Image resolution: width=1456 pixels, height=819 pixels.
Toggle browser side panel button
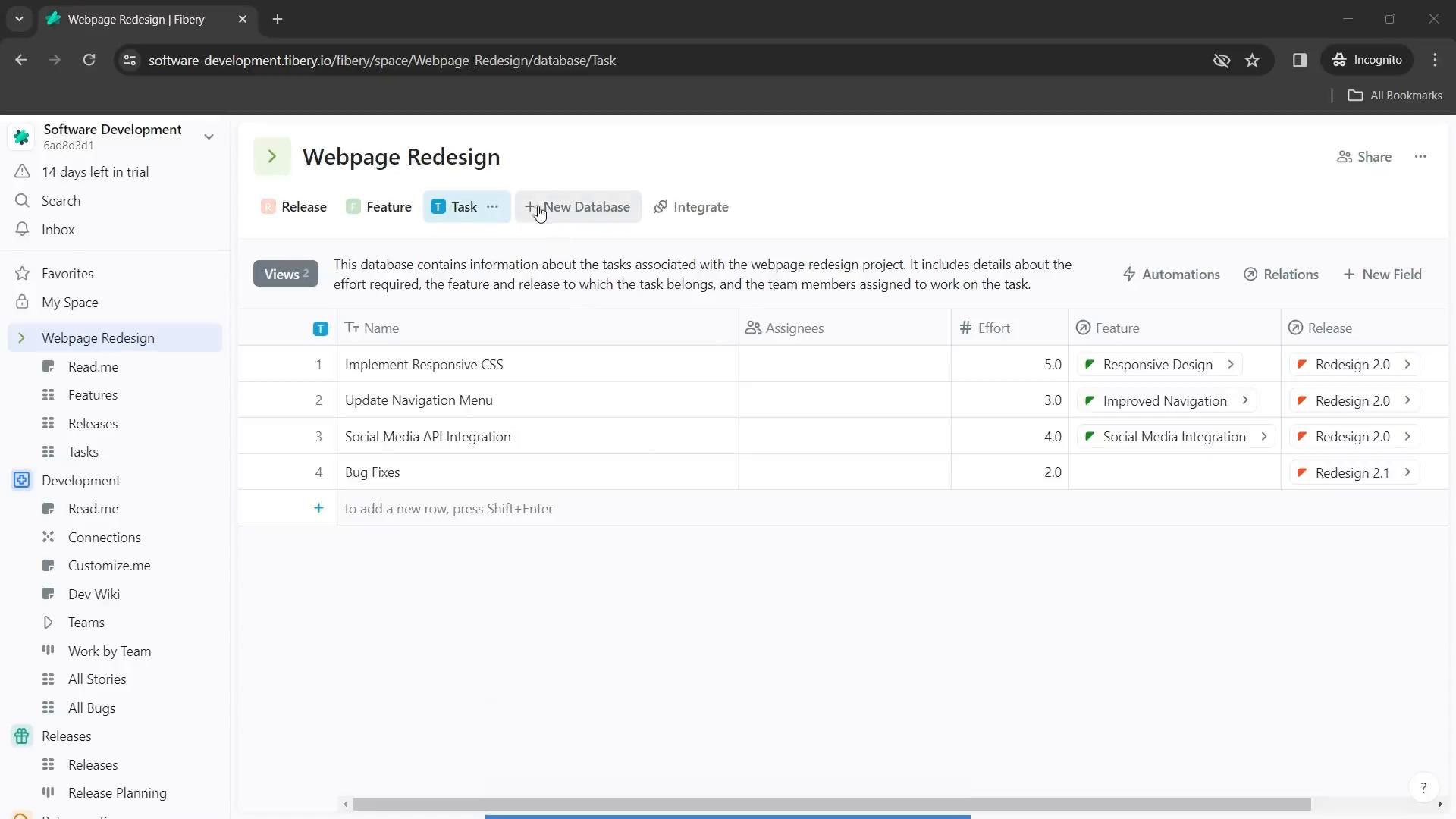pos(1299,60)
